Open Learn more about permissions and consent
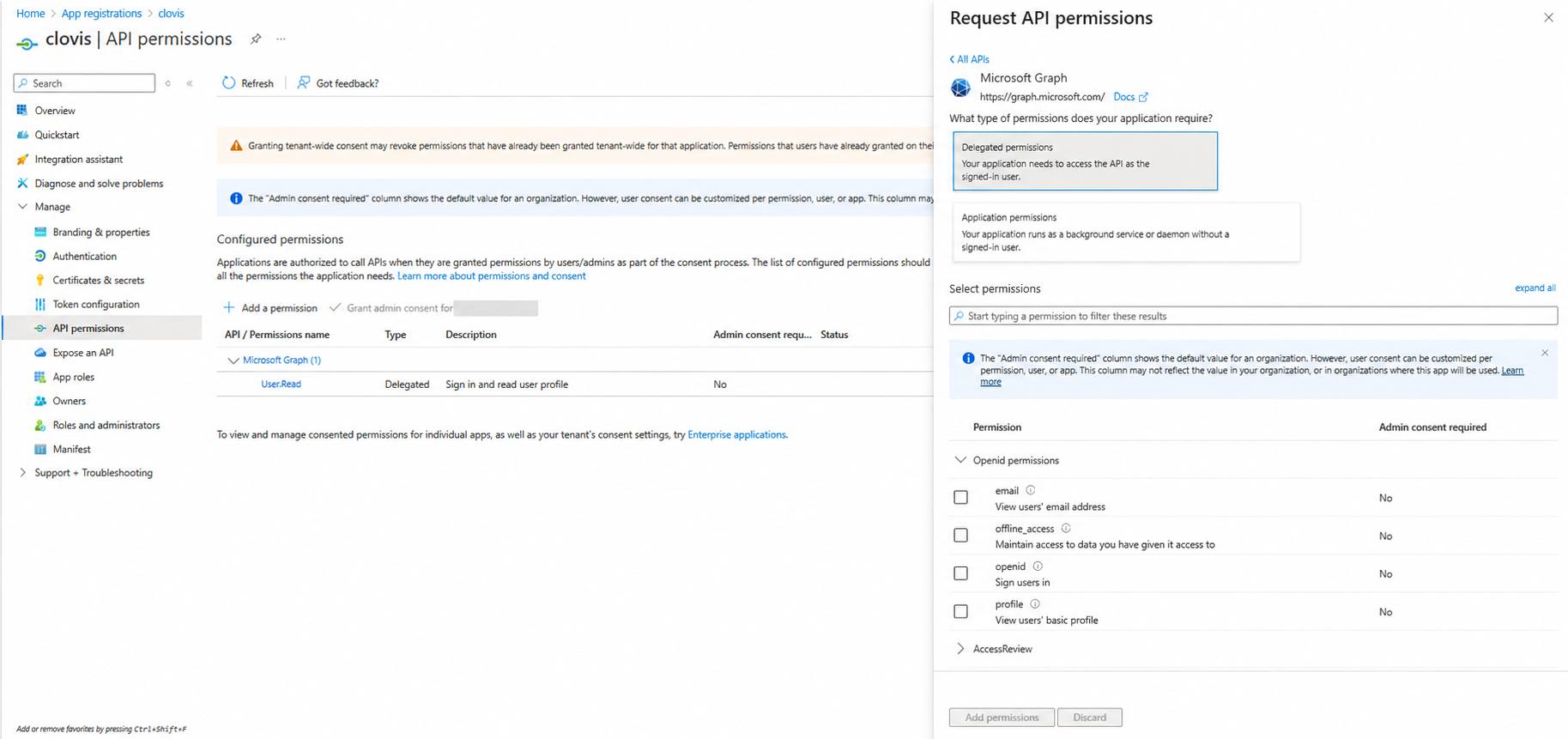Viewport: 1568px width, 739px height. (492, 276)
